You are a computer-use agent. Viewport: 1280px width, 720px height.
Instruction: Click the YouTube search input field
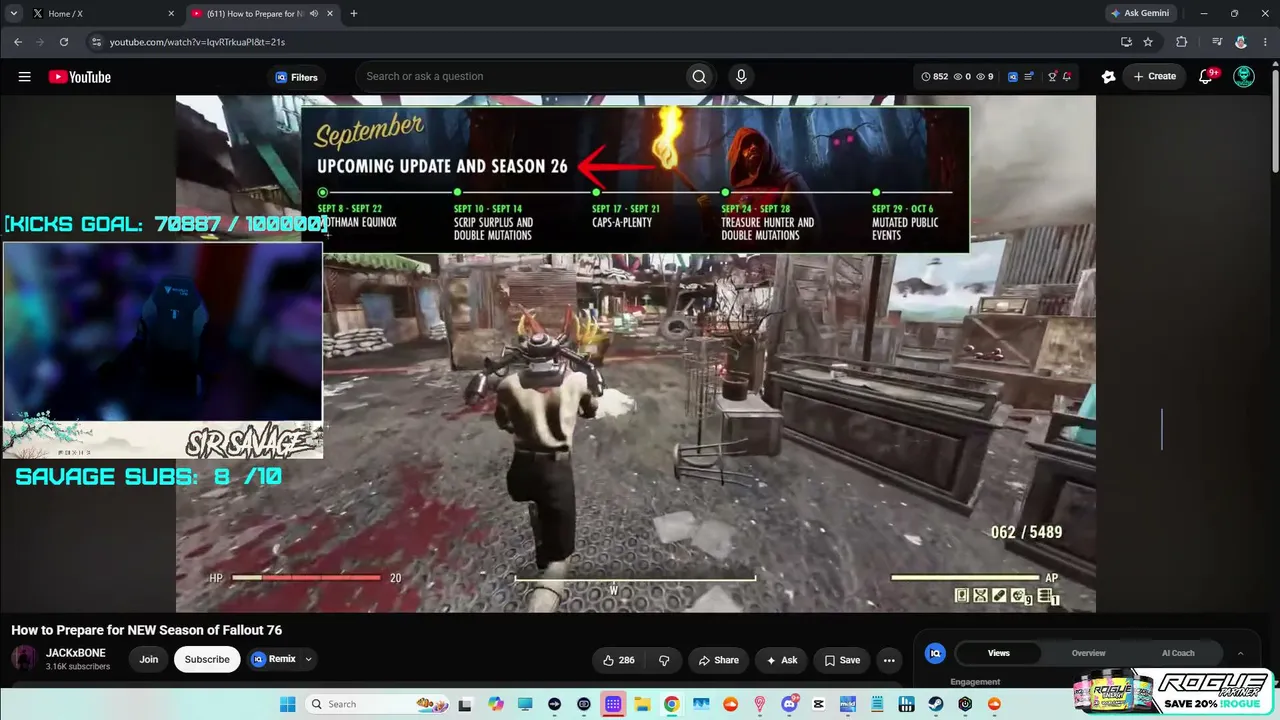(520, 77)
